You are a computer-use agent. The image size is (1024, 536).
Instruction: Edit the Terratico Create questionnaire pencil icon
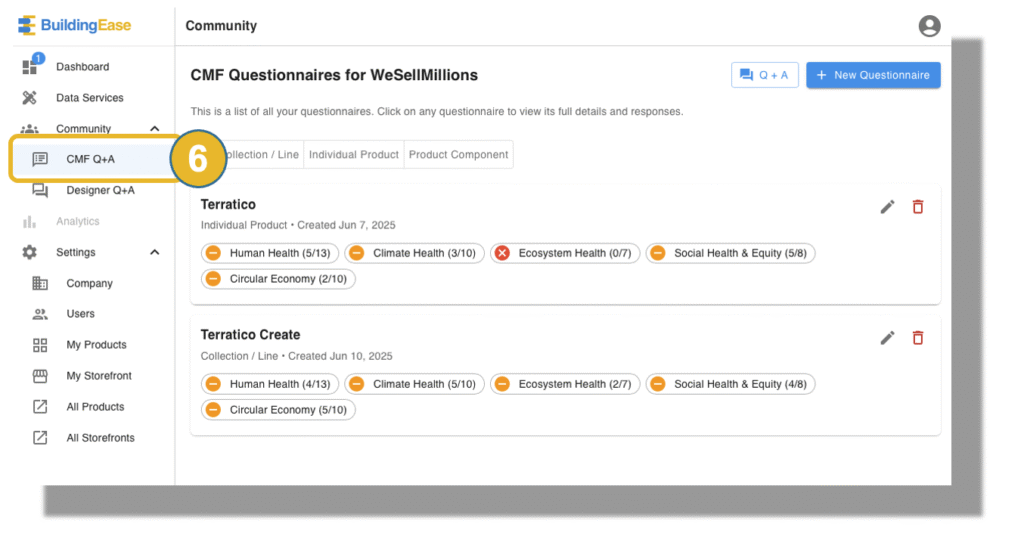click(887, 338)
